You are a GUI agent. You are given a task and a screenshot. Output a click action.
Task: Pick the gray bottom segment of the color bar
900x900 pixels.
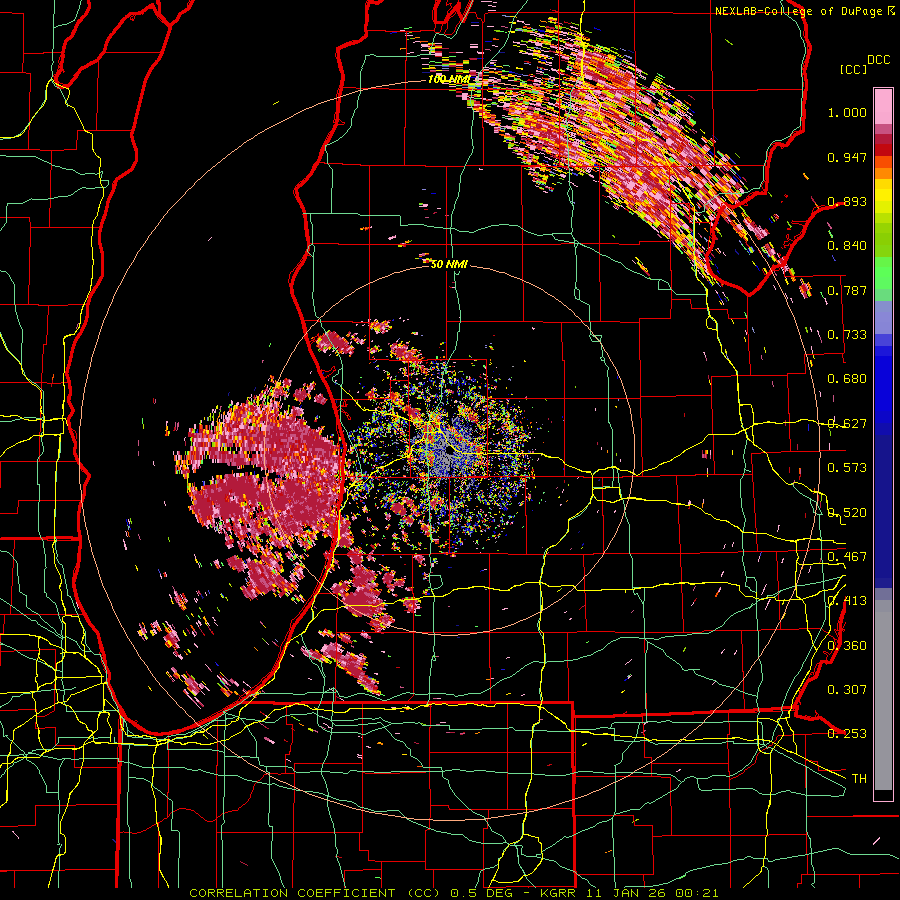coord(883,695)
